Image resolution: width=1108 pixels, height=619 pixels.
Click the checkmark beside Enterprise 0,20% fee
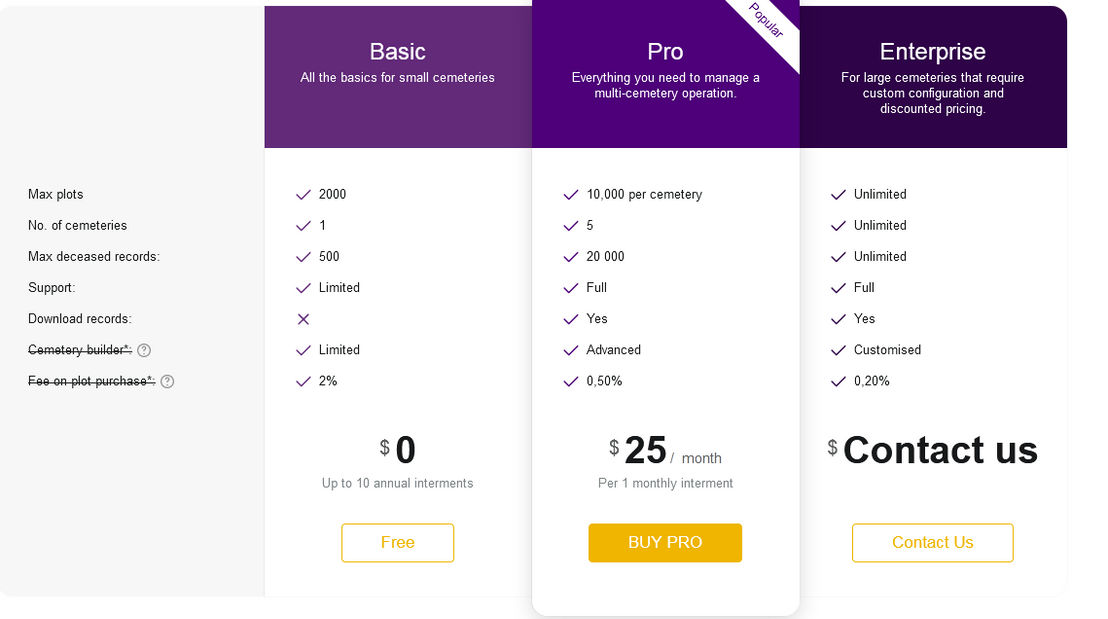(x=838, y=382)
